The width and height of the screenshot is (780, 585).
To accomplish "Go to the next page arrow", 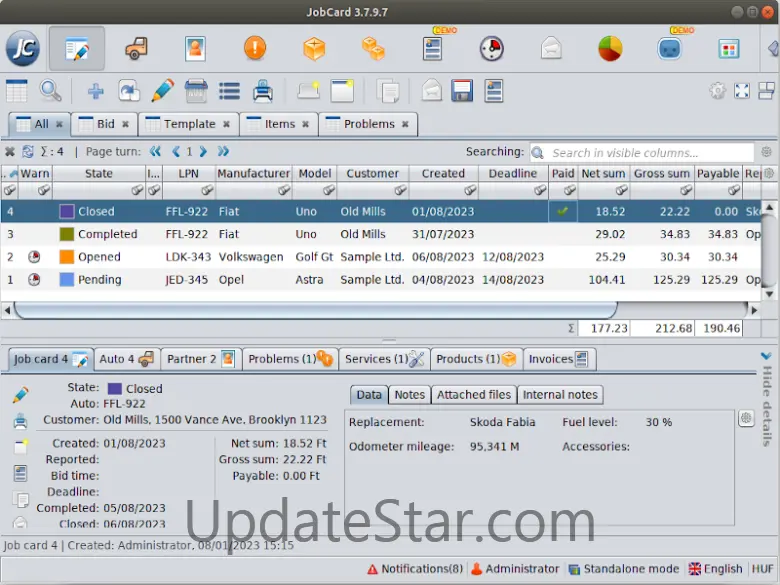I will tap(203, 152).
